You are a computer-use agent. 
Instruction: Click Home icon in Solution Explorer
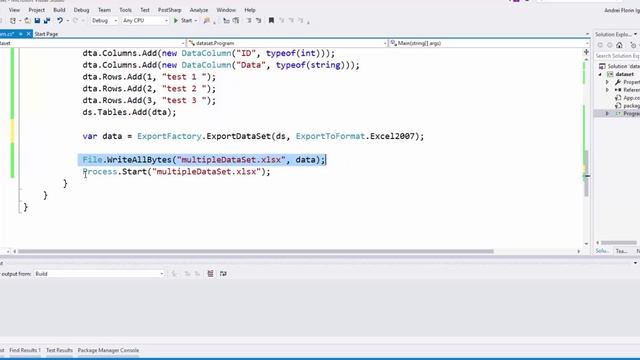[619, 45]
